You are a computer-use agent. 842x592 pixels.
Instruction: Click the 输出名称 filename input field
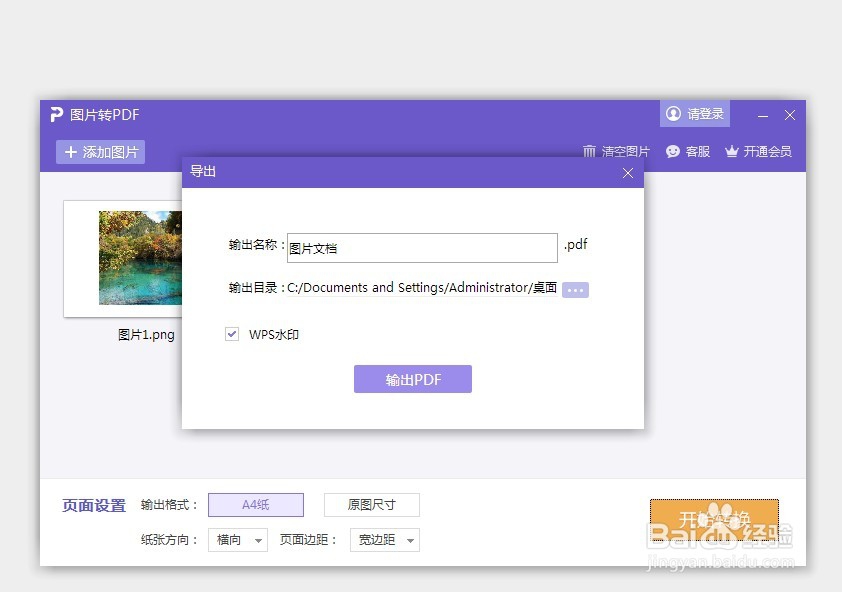[x=422, y=248]
